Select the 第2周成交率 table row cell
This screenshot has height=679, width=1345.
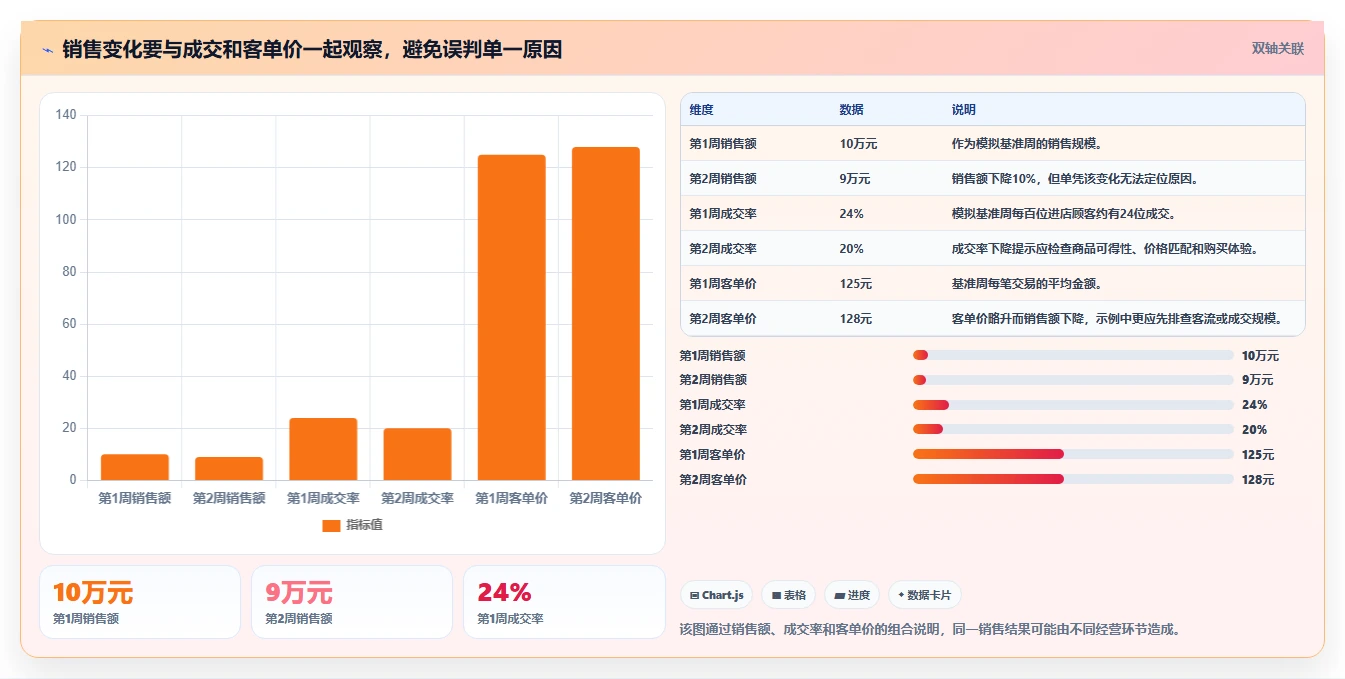(x=723, y=249)
